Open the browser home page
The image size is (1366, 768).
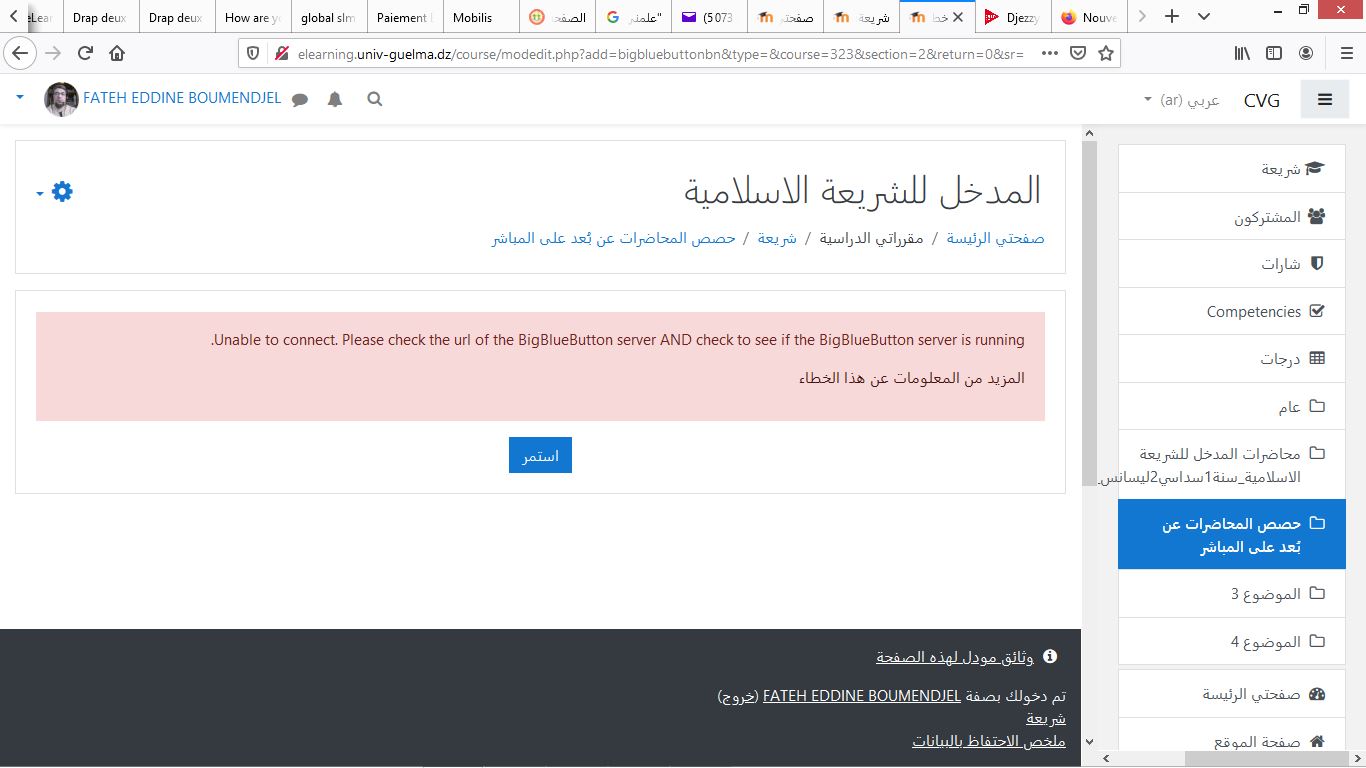(117, 53)
